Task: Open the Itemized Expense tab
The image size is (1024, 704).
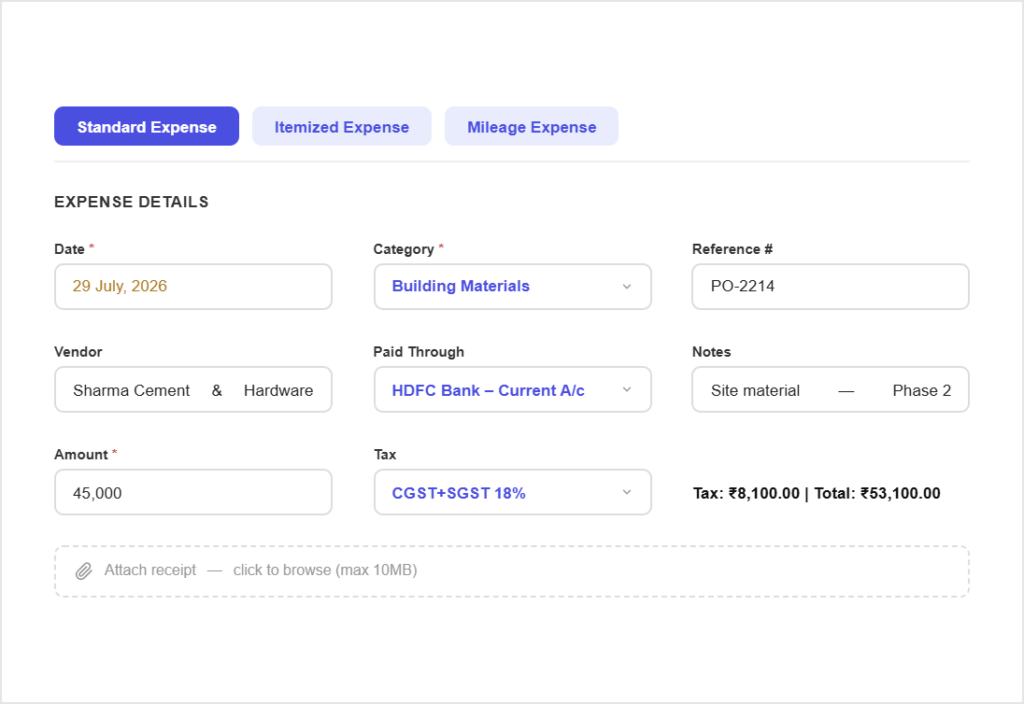Action: tap(342, 126)
